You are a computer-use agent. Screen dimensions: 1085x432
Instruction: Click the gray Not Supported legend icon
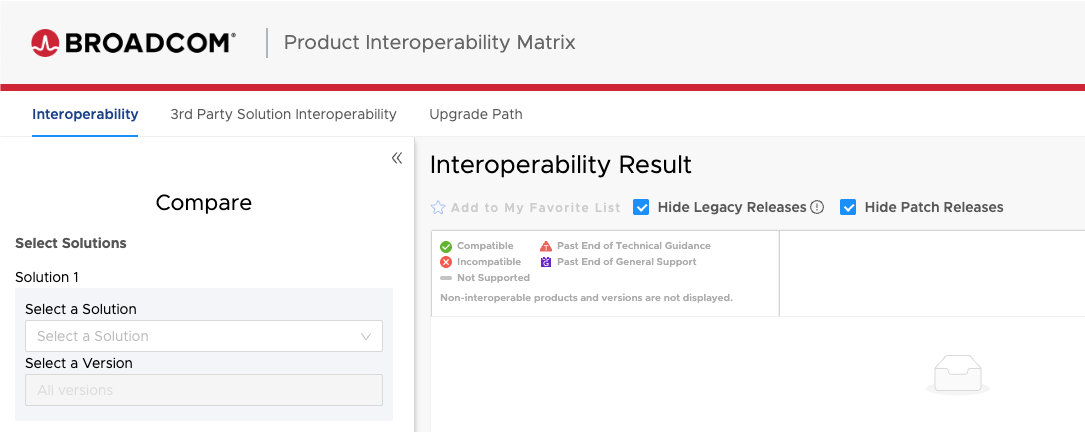coord(446,278)
